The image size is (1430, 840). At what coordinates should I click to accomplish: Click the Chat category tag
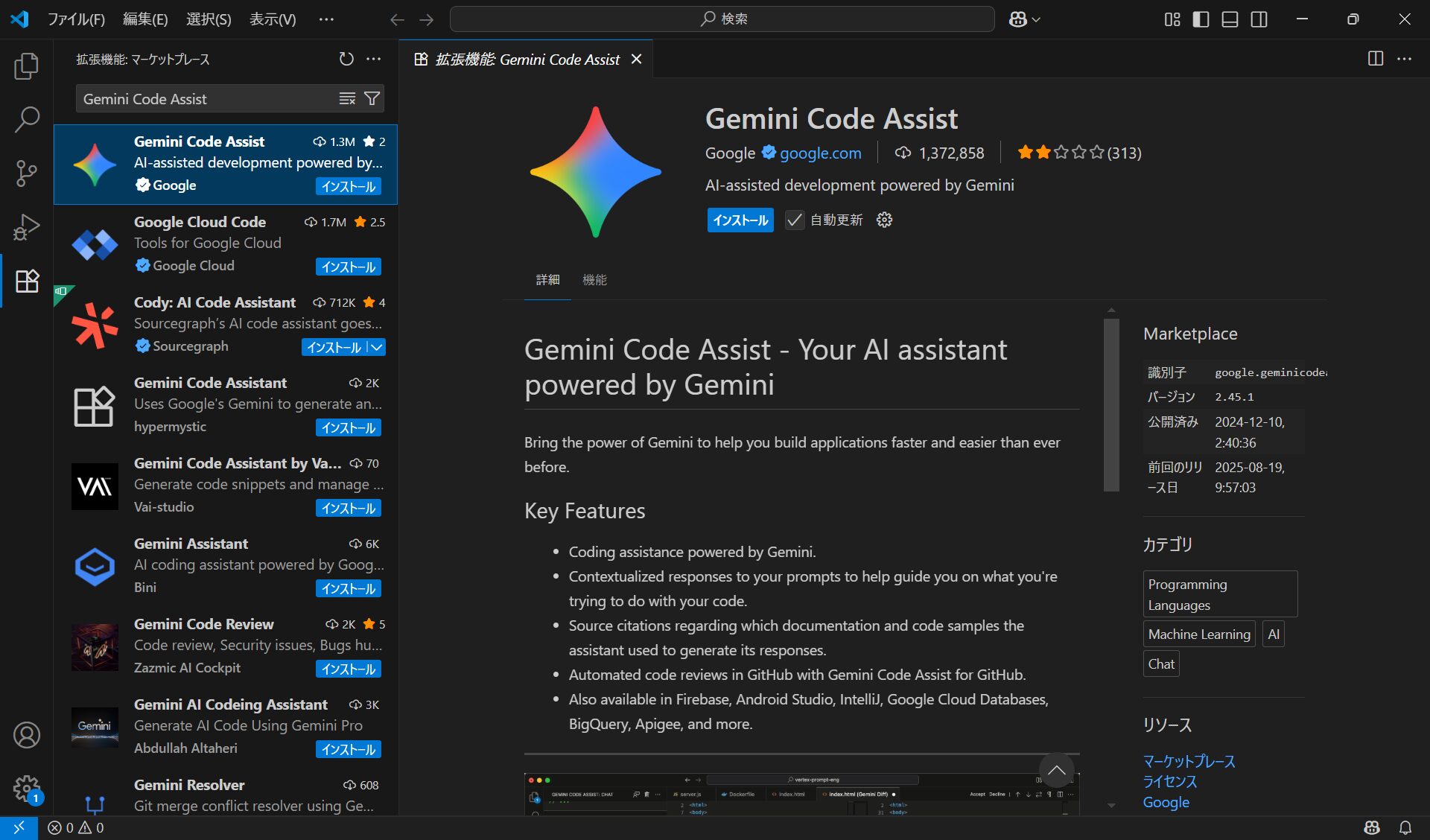[x=1161, y=664]
